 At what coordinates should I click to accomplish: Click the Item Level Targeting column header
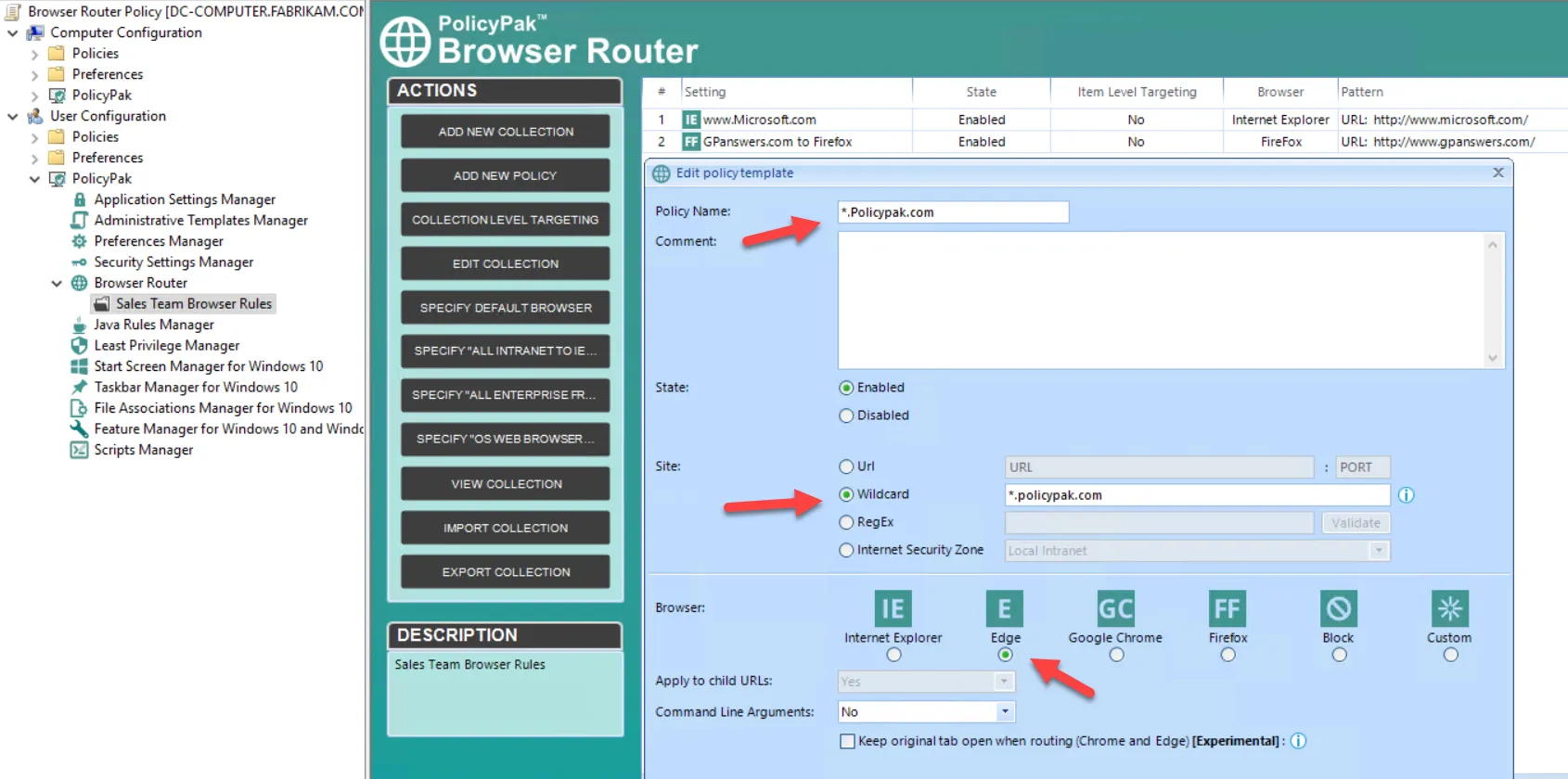[1137, 92]
